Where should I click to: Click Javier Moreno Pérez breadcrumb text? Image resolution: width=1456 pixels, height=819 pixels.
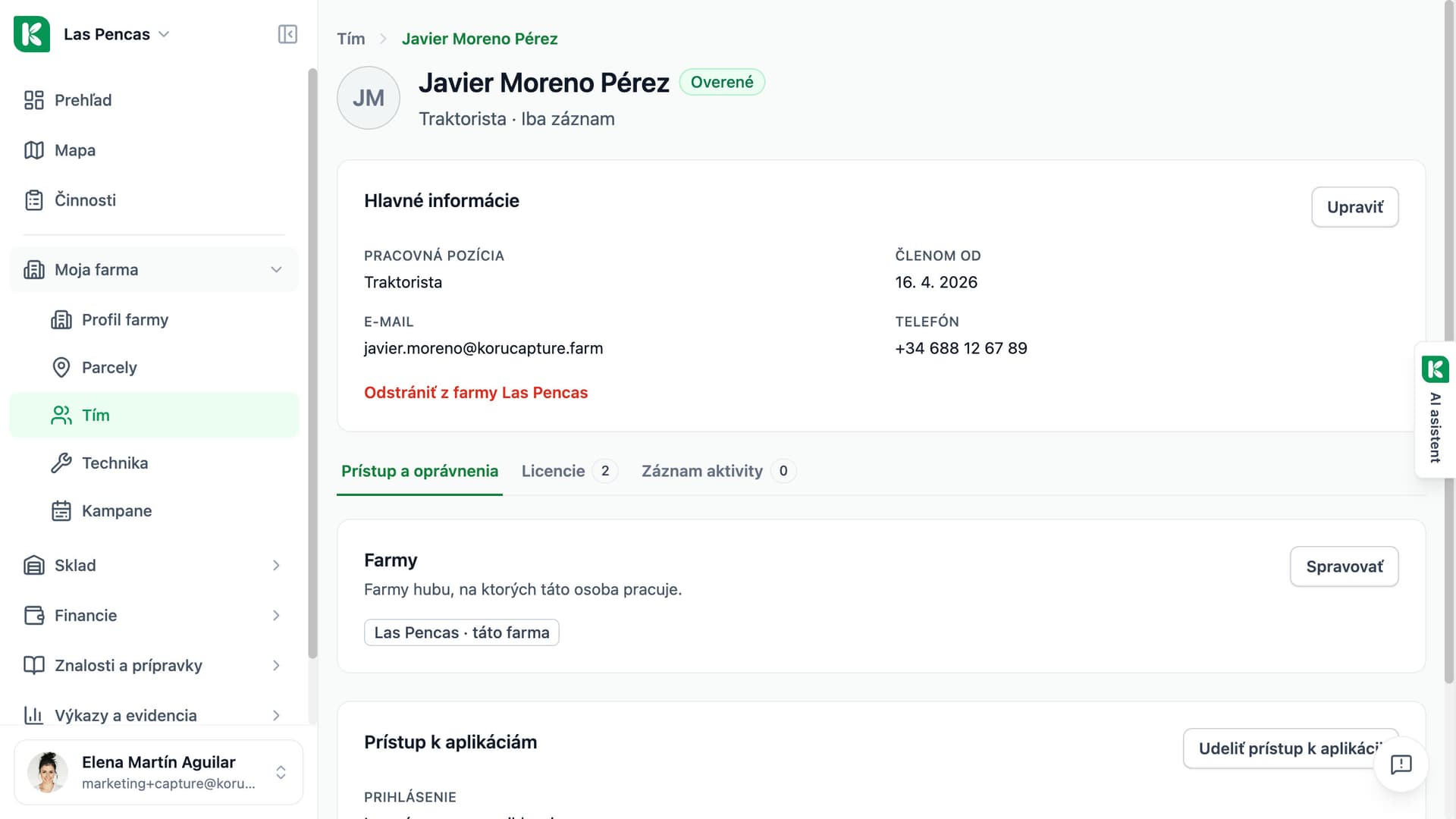coord(479,39)
